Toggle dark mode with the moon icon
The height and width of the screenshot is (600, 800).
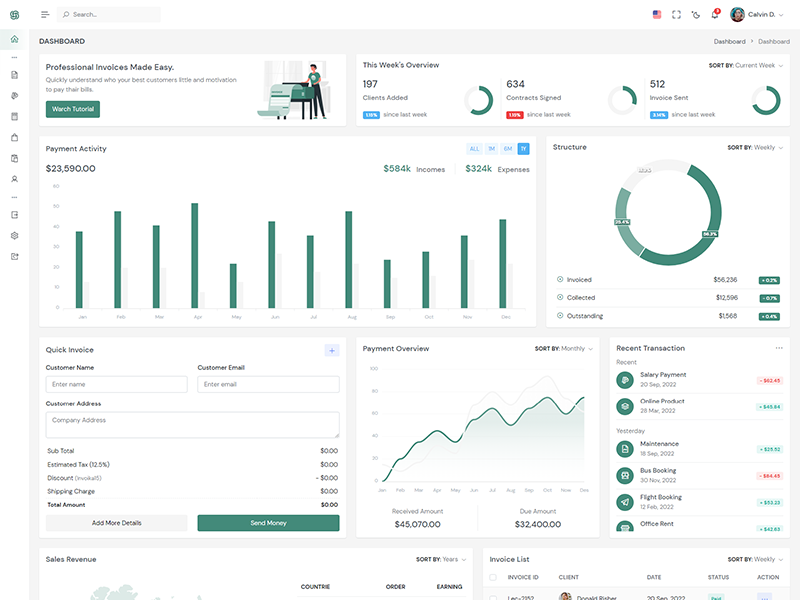click(696, 14)
